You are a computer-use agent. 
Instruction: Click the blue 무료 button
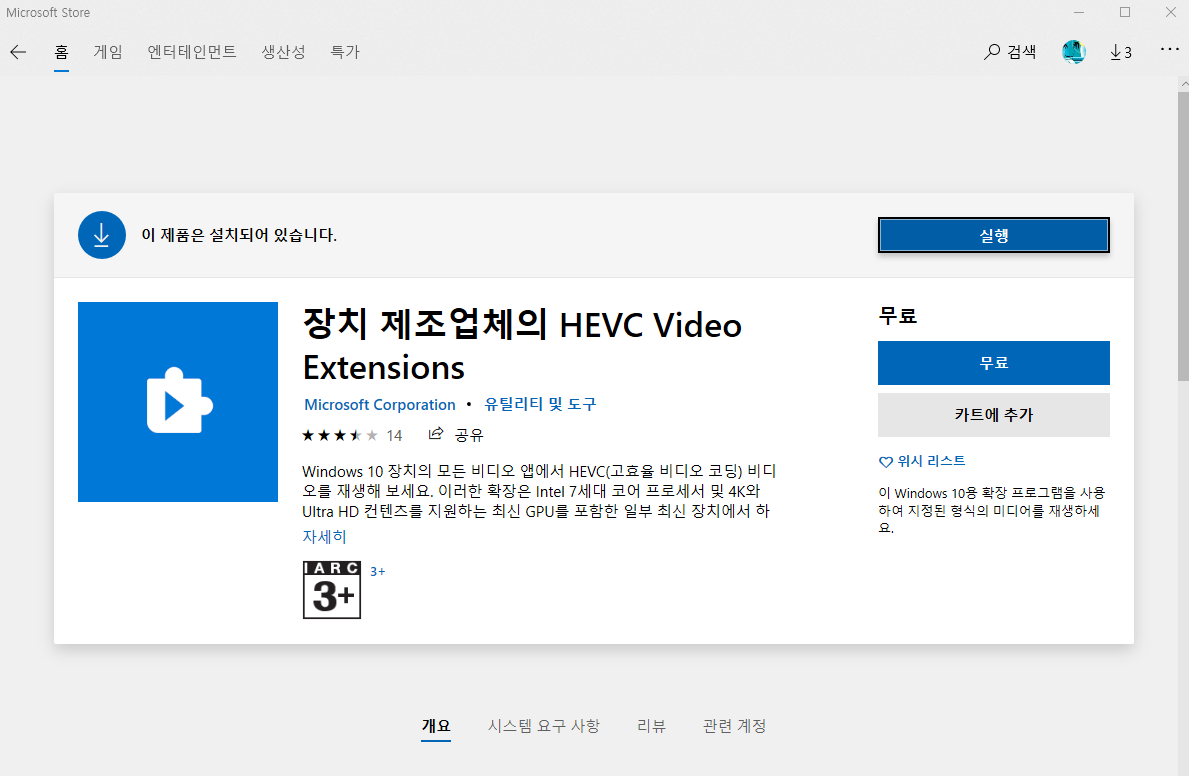pyautogui.click(x=993, y=363)
